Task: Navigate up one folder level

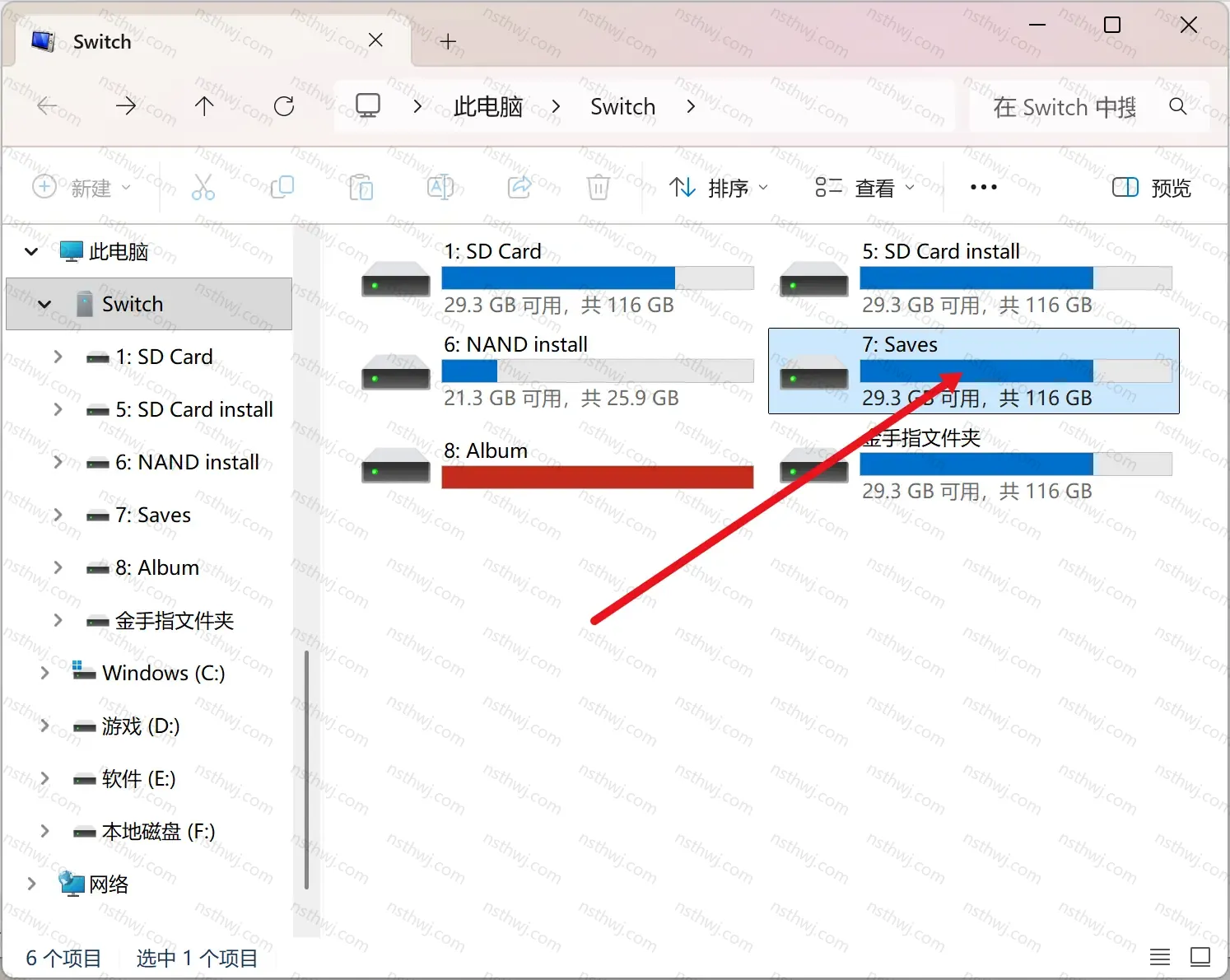Action: coord(204,106)
